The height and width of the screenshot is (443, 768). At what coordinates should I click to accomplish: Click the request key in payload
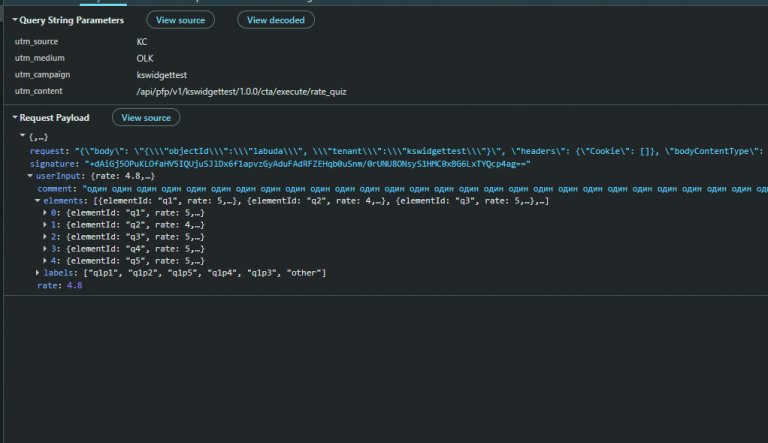47,151
